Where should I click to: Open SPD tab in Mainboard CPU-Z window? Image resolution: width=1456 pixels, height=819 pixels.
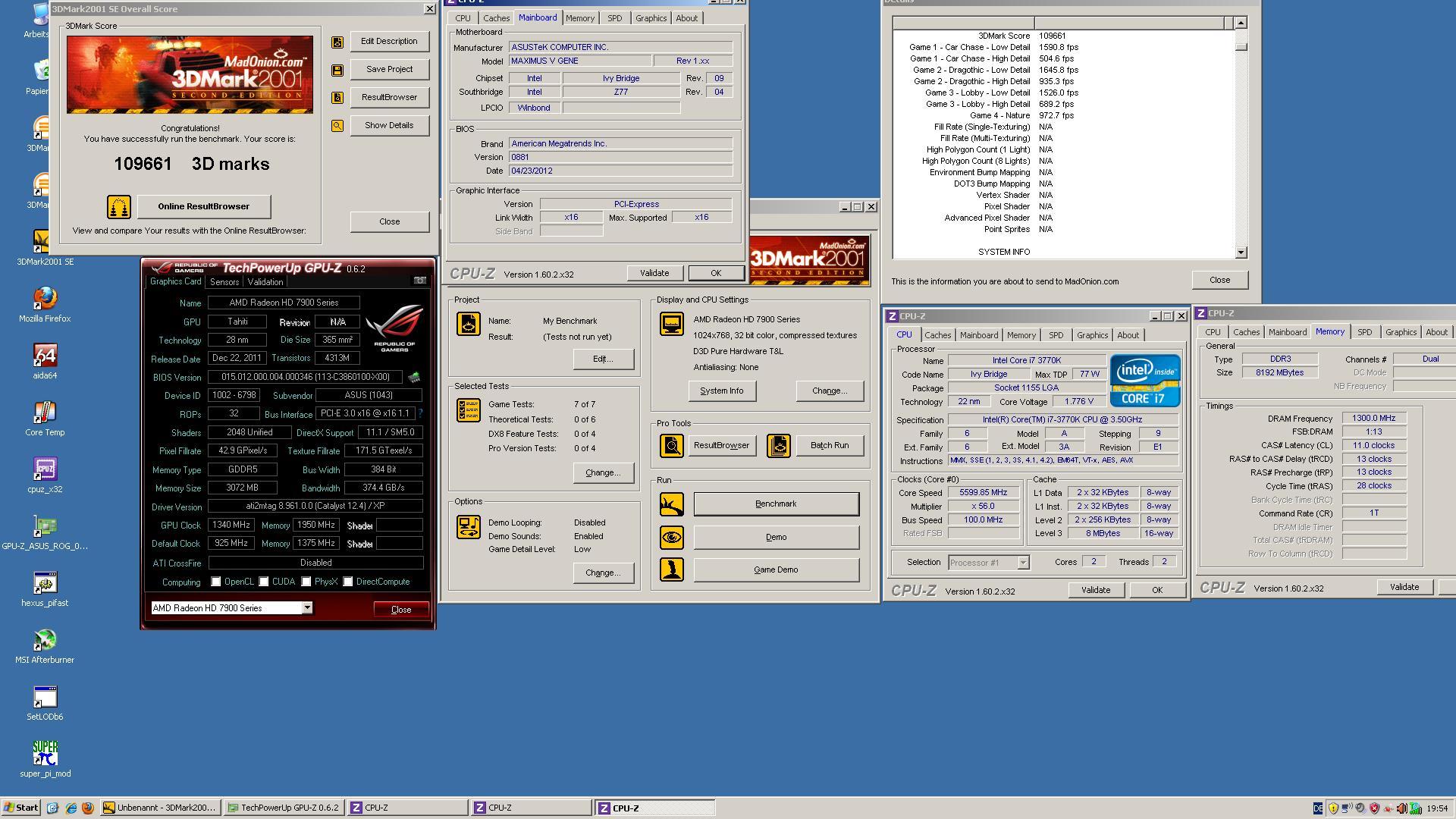coord(614,17)
